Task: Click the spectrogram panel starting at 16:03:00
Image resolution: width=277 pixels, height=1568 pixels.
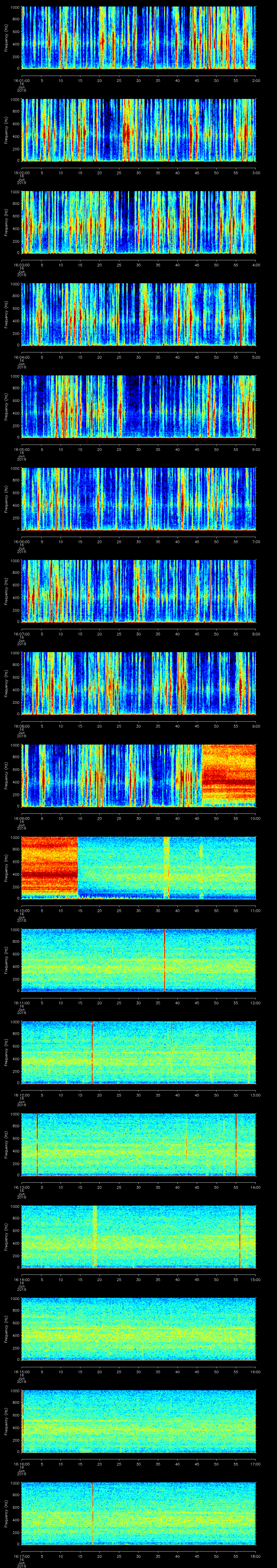Action: [138, 222]
